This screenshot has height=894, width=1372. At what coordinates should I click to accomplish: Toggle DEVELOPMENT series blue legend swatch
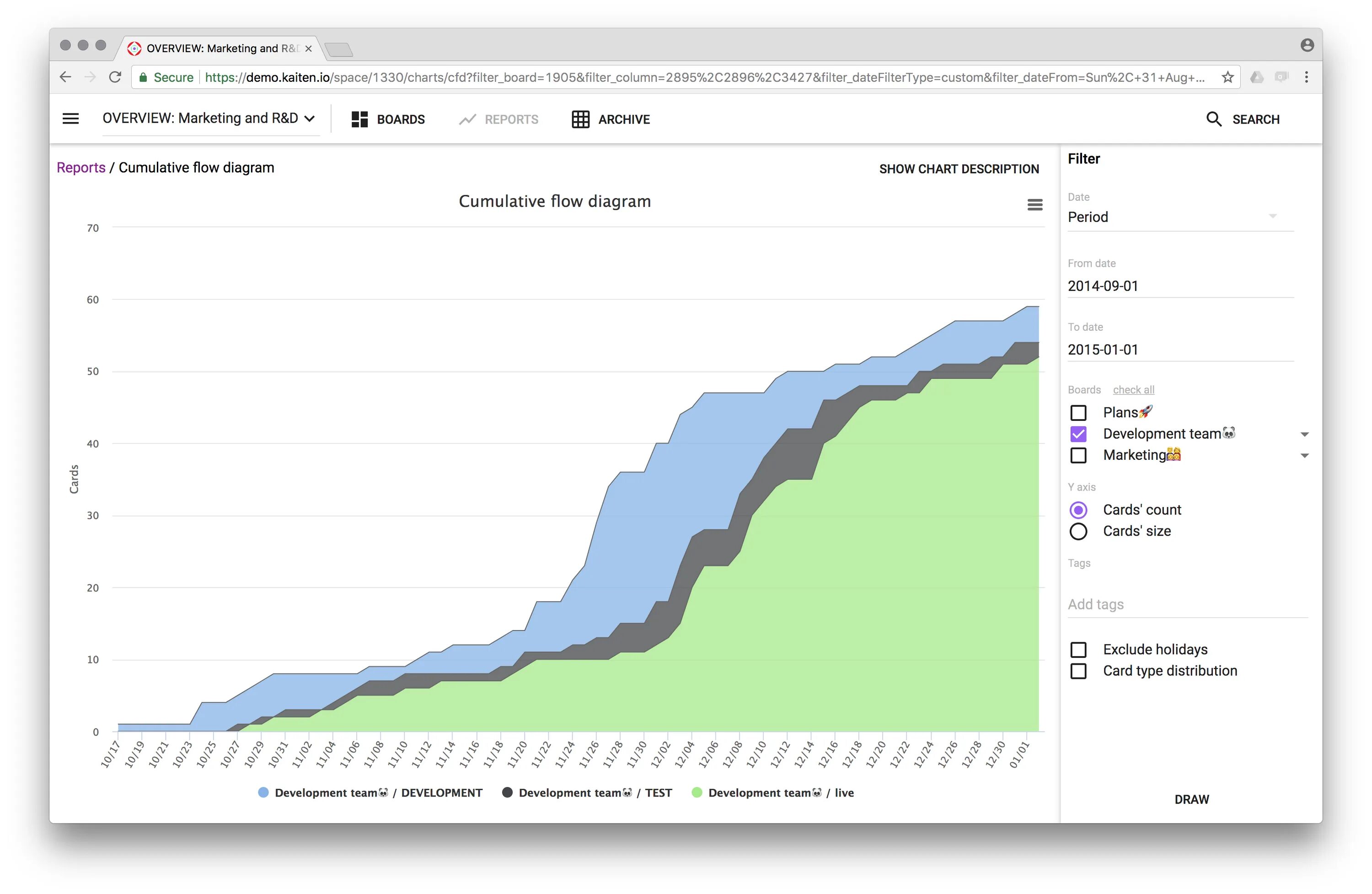(263, 792)
